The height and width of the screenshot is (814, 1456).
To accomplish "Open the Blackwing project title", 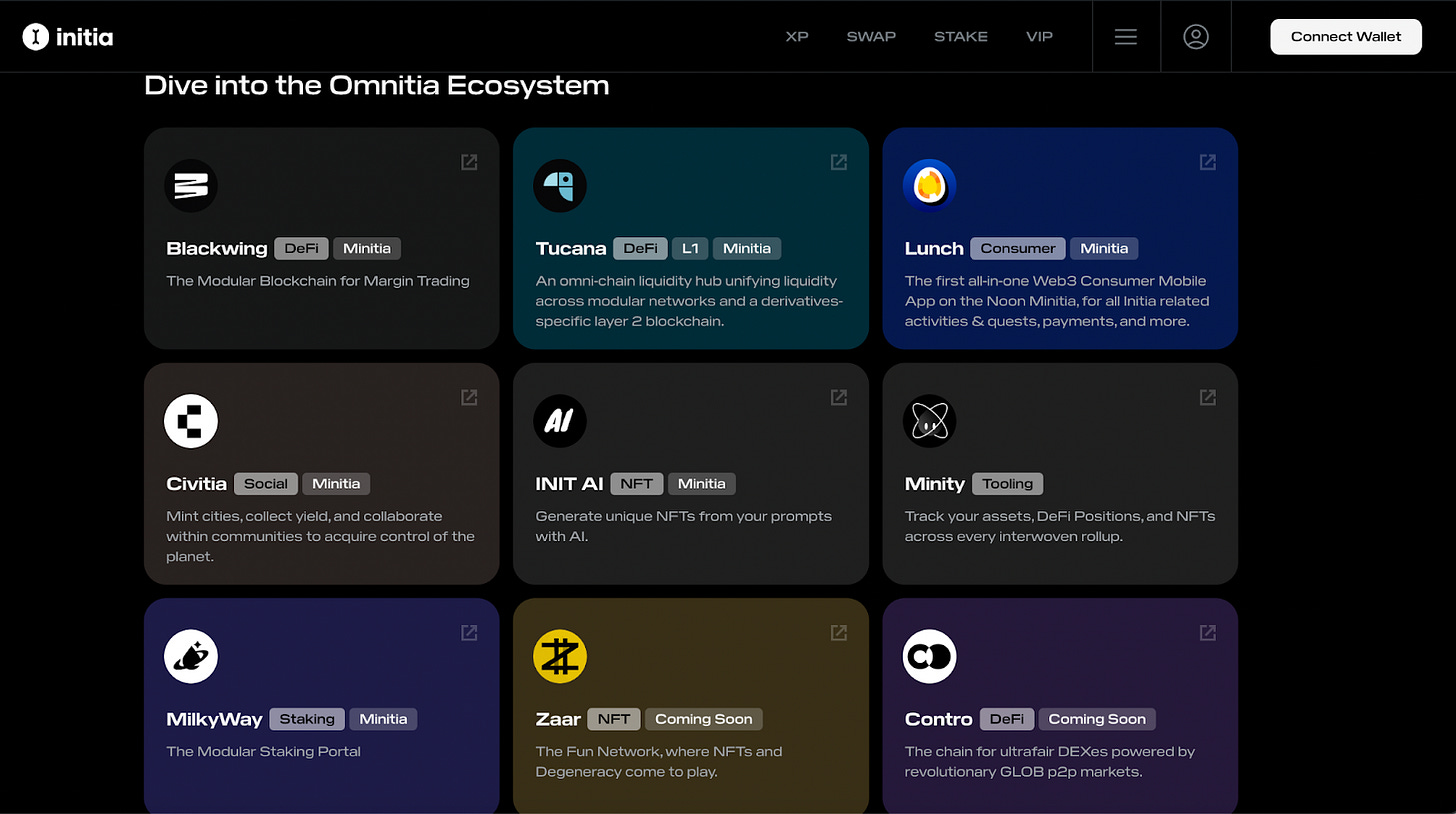I will (x=217, y=249).
